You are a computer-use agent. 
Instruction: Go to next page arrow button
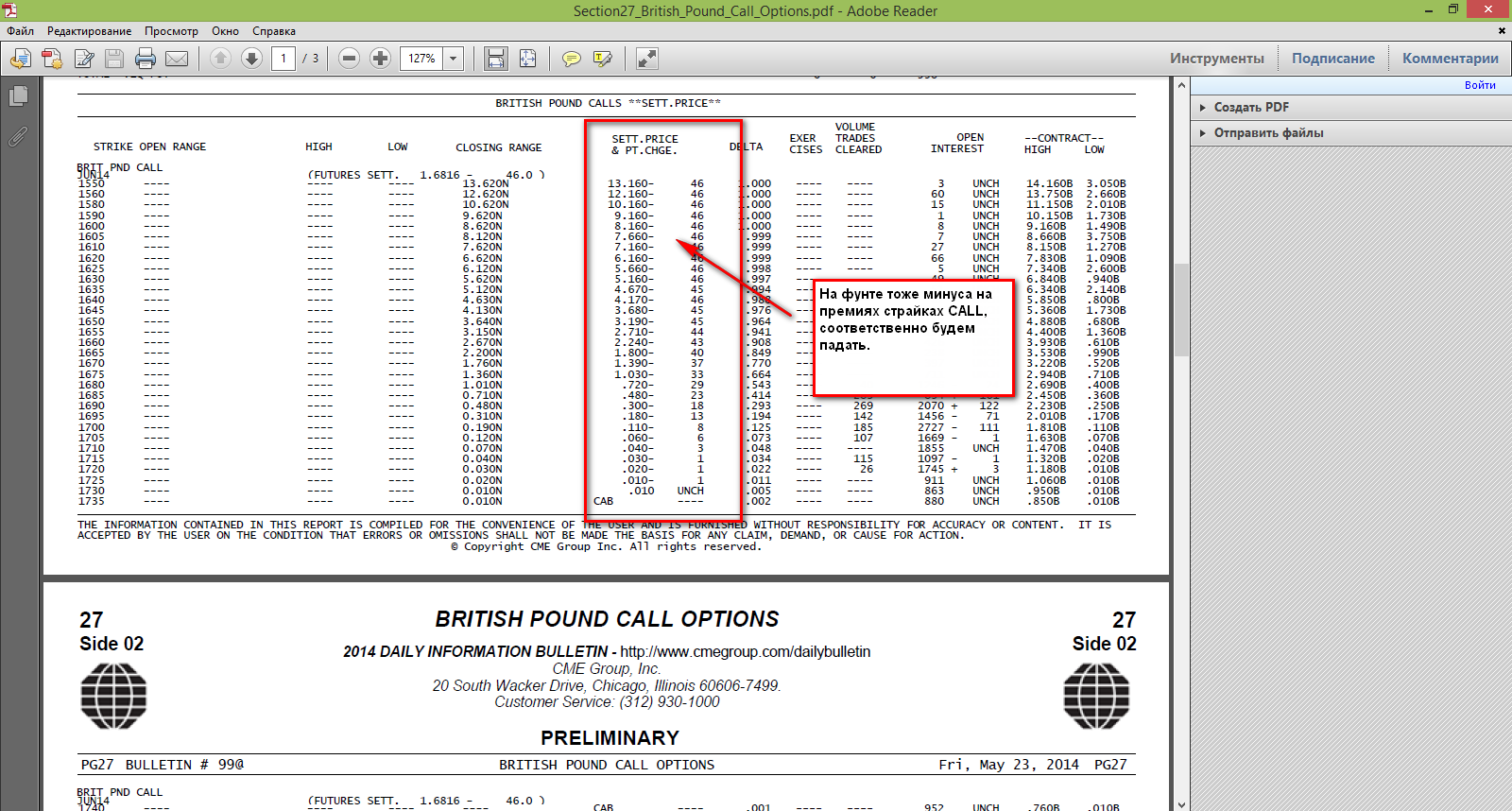pyautogui.click(x=251, y=59)
